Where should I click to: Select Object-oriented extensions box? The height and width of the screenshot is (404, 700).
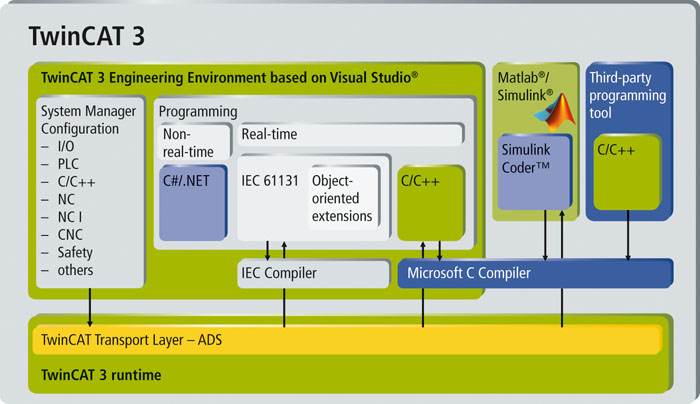pyautogui.click(x=344, y=198)
